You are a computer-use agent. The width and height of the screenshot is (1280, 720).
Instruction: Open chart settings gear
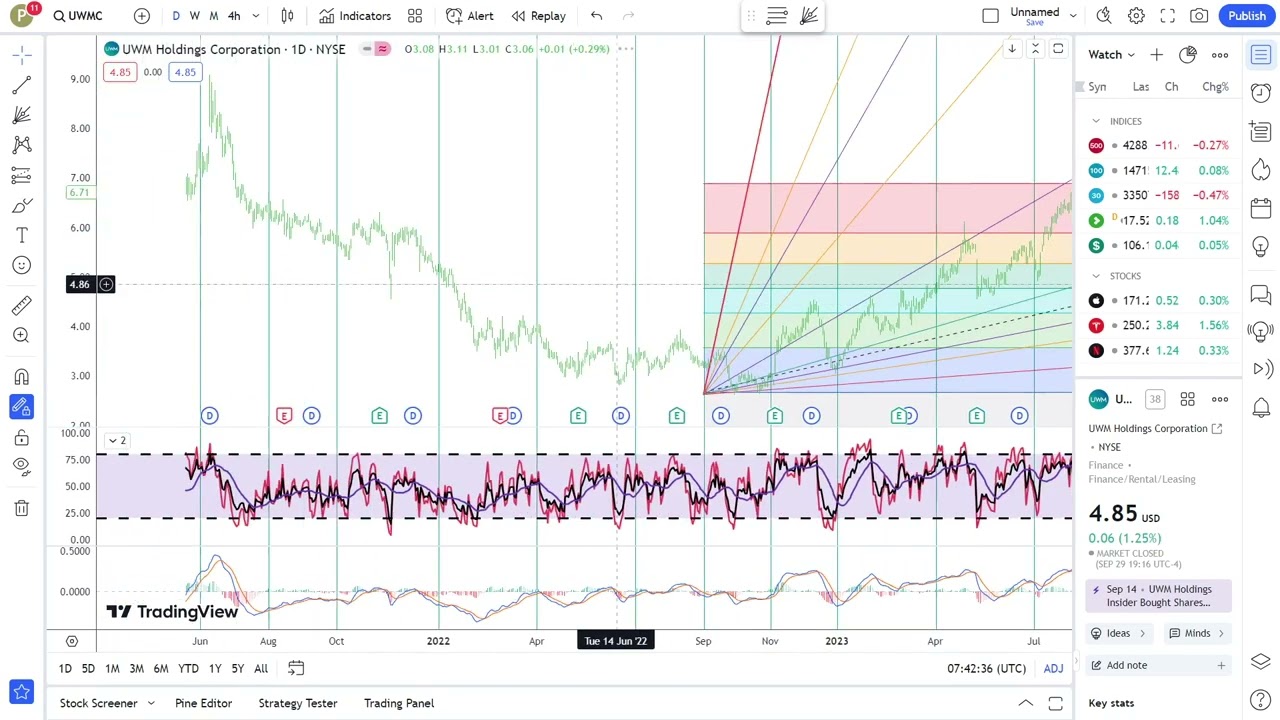(x=1136, y=16)
